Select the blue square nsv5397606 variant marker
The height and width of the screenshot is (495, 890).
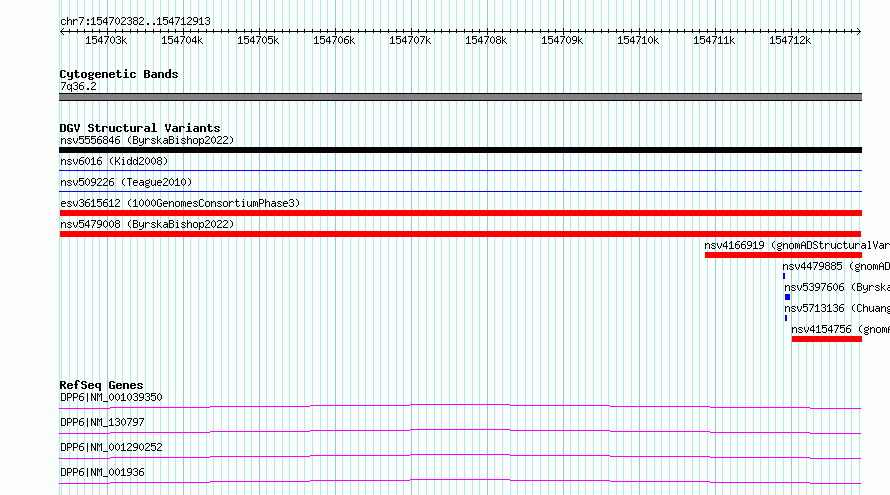tap(787, 297)
